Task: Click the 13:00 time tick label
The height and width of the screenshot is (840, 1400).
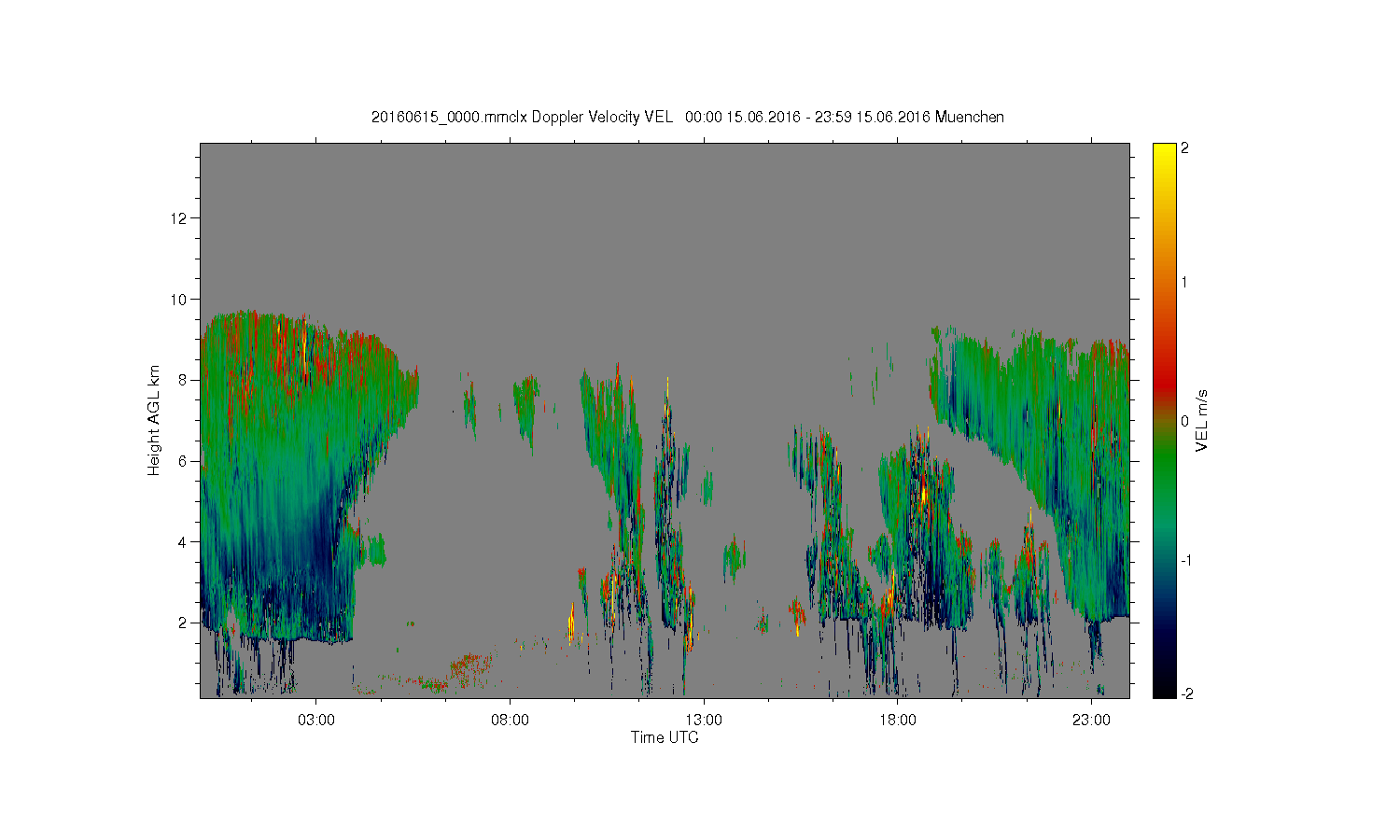Action: coord(704,721)
